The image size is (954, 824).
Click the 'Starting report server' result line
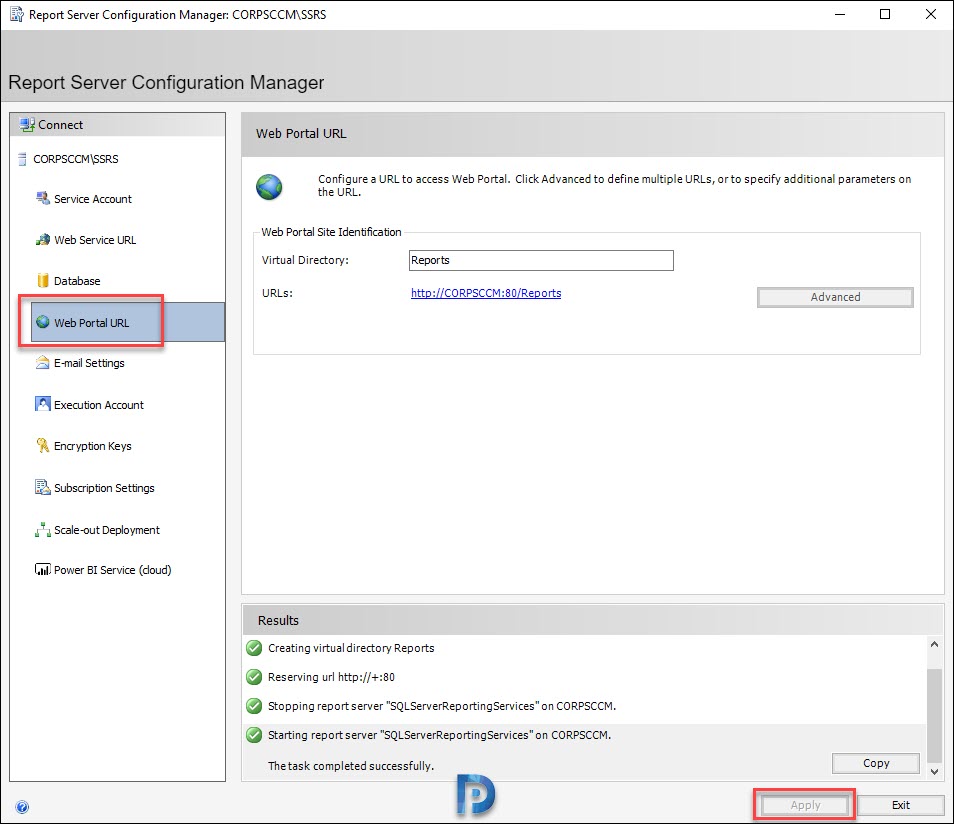tap(439, 735)
